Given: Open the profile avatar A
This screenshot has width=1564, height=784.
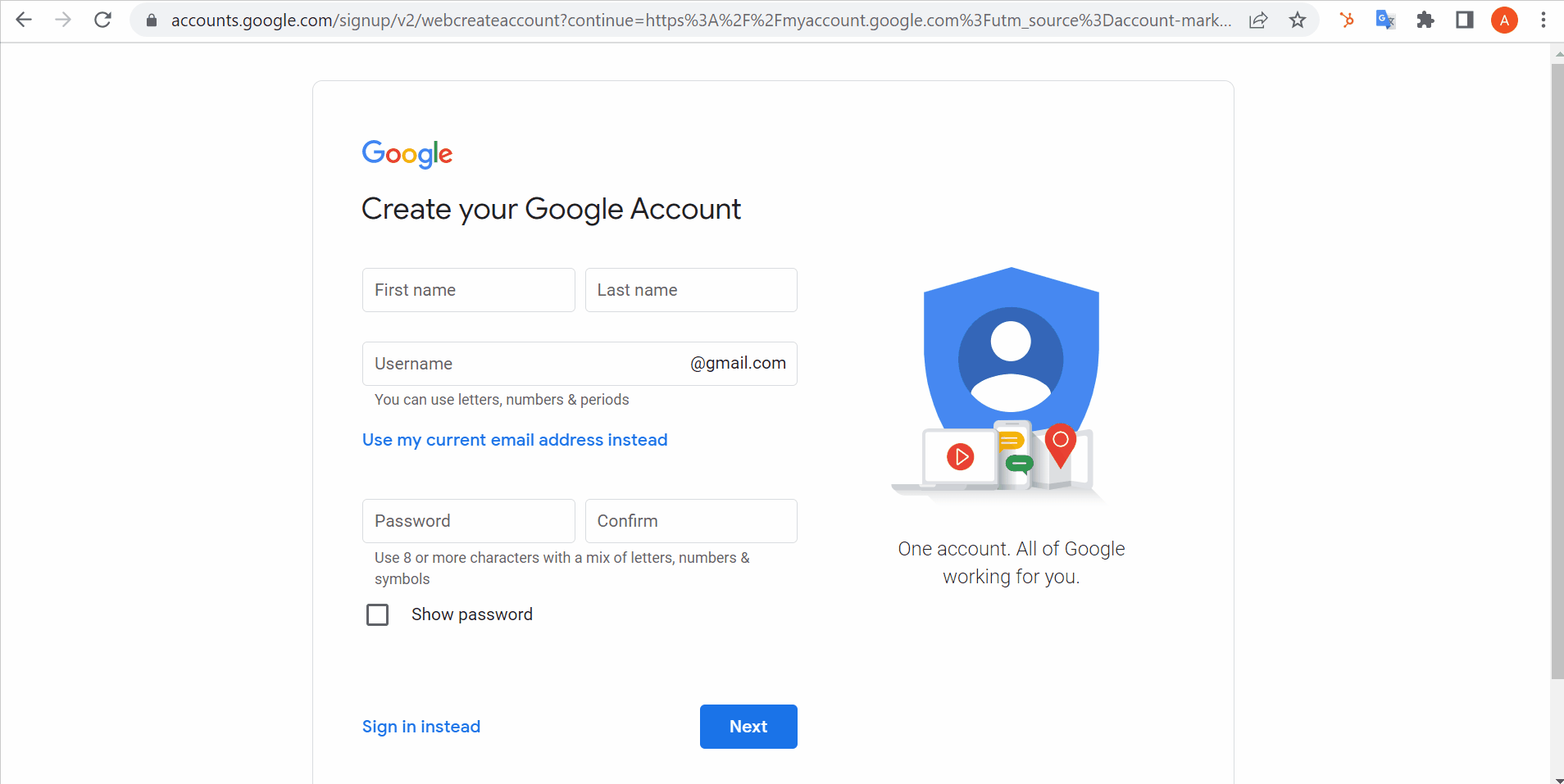Looking at the screenshot, I should [x=1504, y=20].
